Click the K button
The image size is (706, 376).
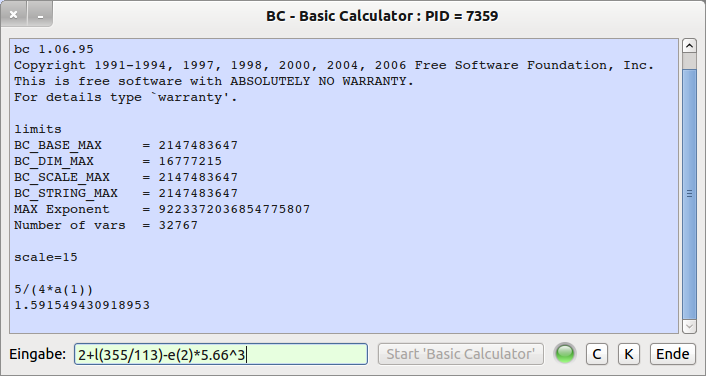[x=629, y=354]
